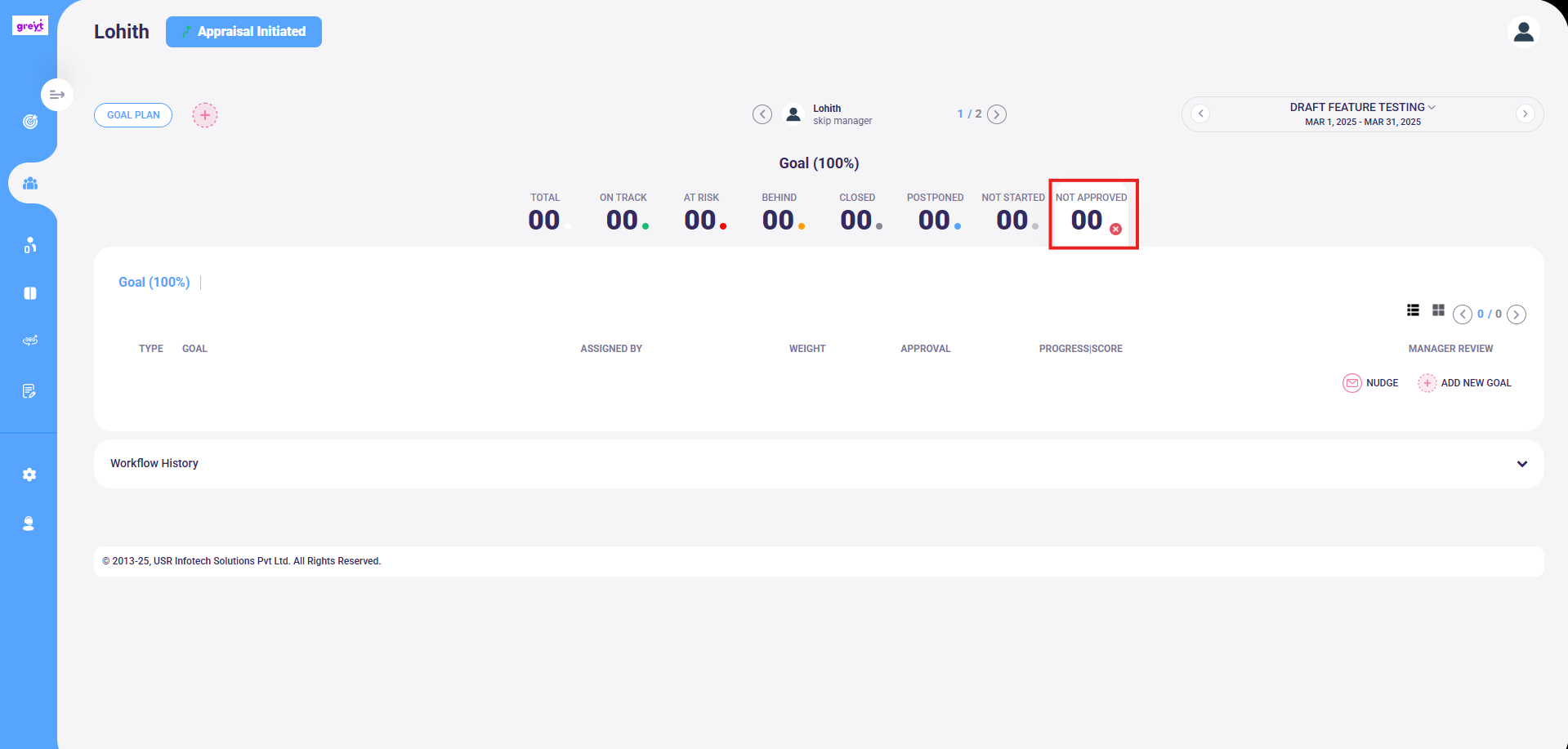Open the settings gear in sidebar
The width and height of the screenshot is (1568, 749).
tap(29, 475)
